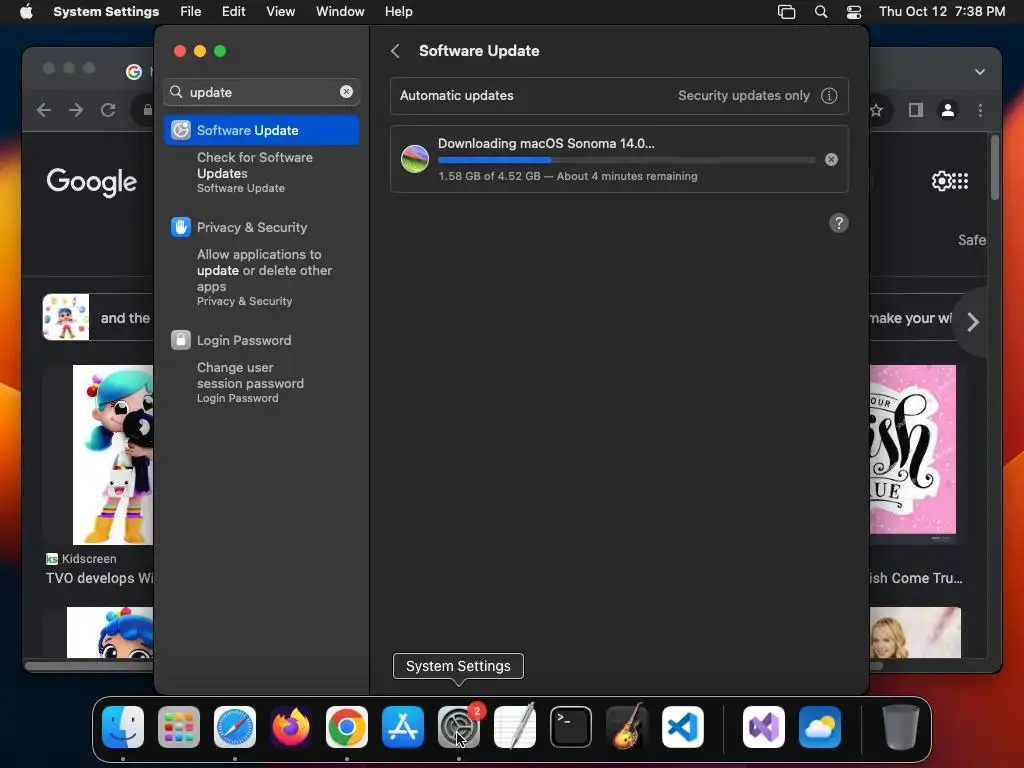The height and width of the screenshot is (768, 1024).
Task: Open the Help menu
Action: click(398, 12)
